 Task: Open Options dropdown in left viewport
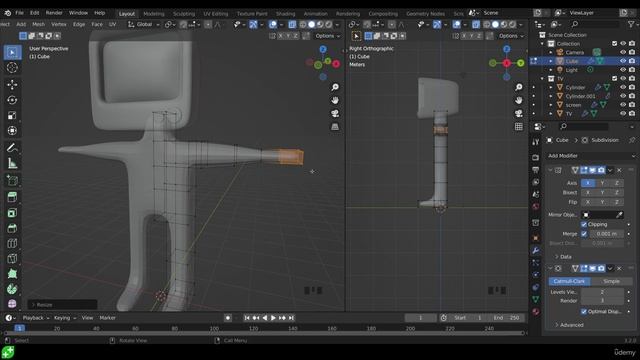click(328, 36)
